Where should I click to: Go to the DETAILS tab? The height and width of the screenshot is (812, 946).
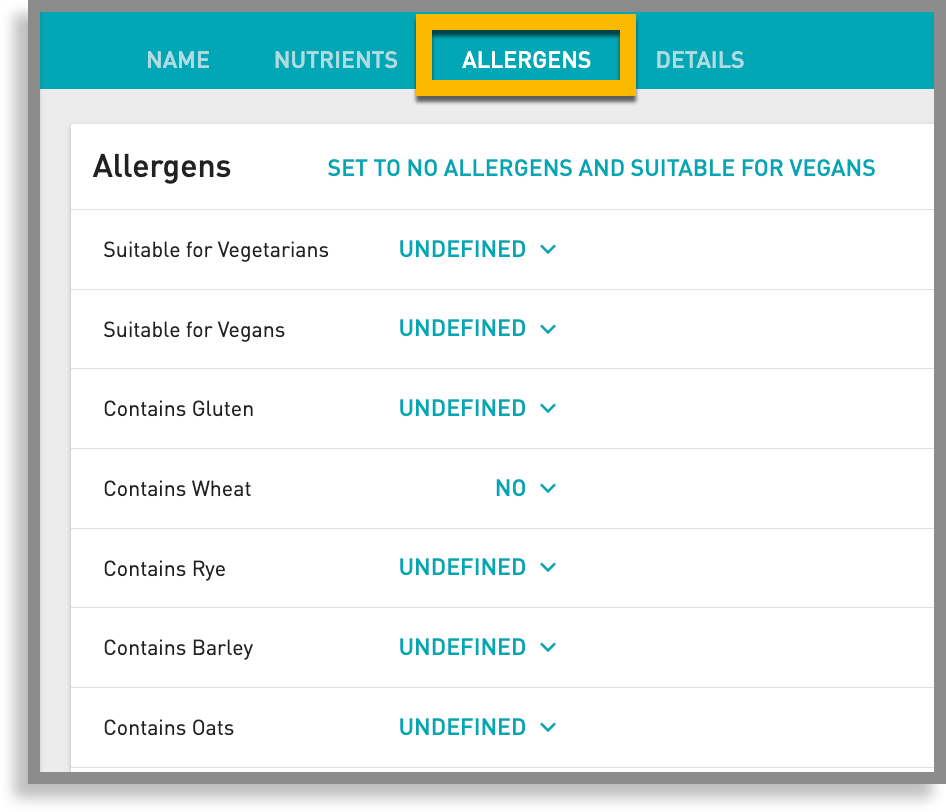[700, 60]
